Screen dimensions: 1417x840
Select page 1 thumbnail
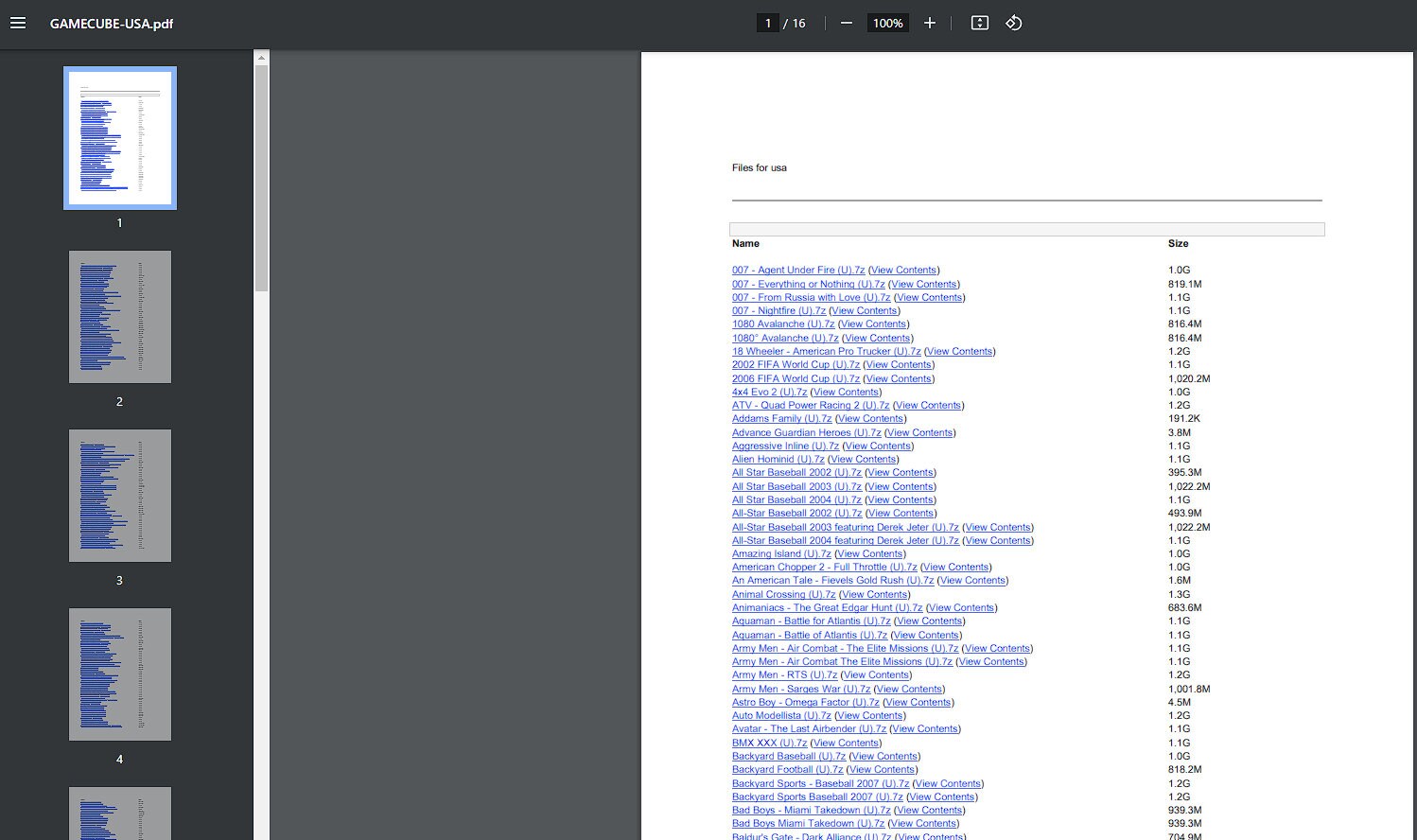point(120,138)
